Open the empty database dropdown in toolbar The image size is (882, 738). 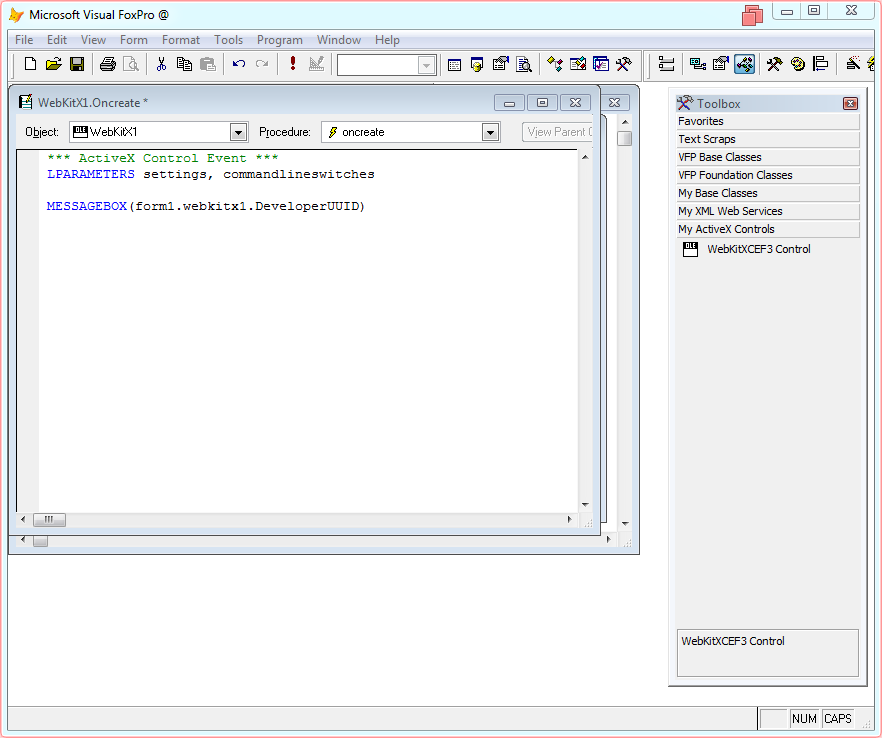click(x=426, y=65)
